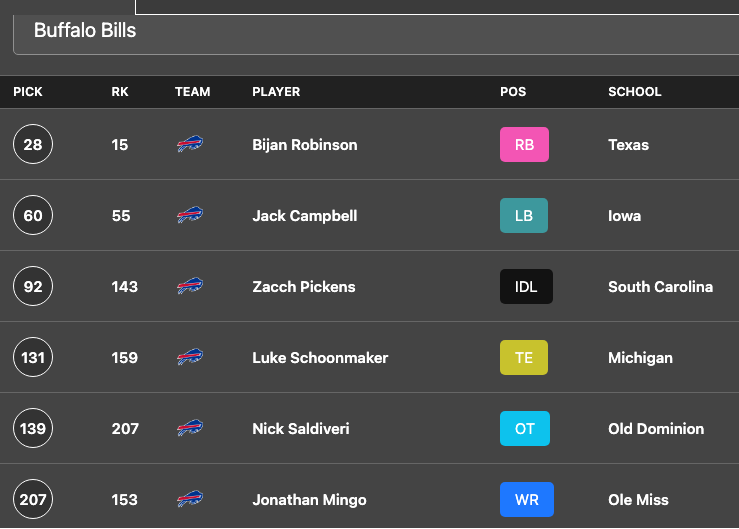
Task: Click Bills logo in Jack Campbell row
Action: (x=190, y=215)
